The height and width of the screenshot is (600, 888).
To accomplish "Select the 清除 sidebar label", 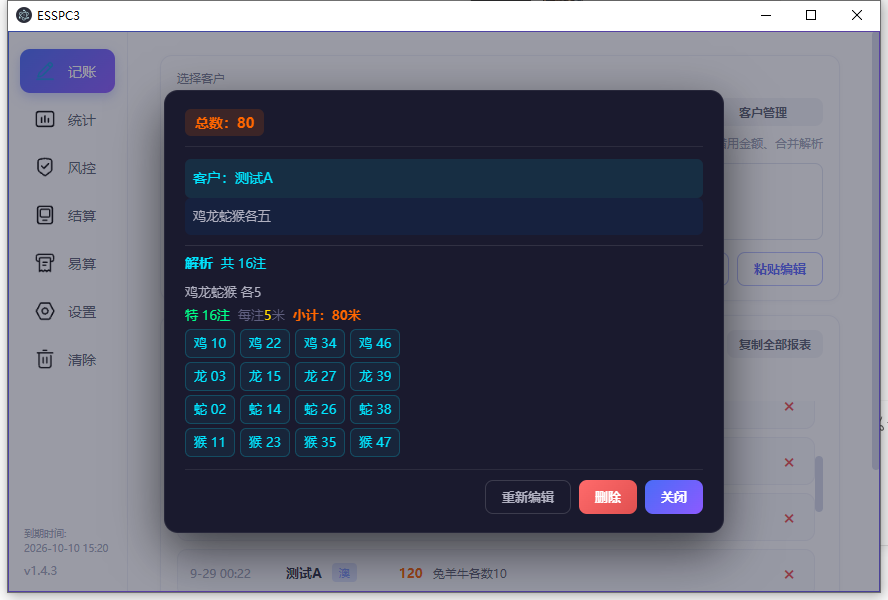I will tap(82, 360).
